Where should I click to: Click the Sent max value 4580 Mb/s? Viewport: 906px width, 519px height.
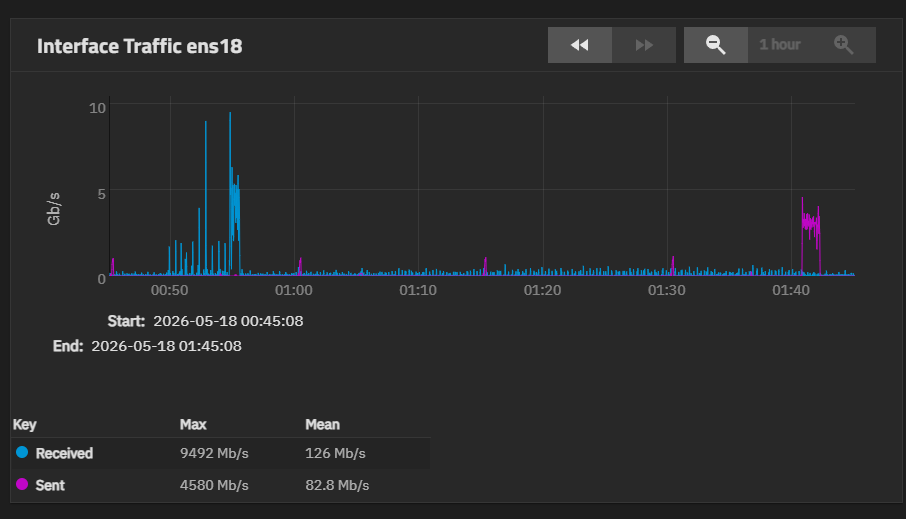tap(214, 485)
